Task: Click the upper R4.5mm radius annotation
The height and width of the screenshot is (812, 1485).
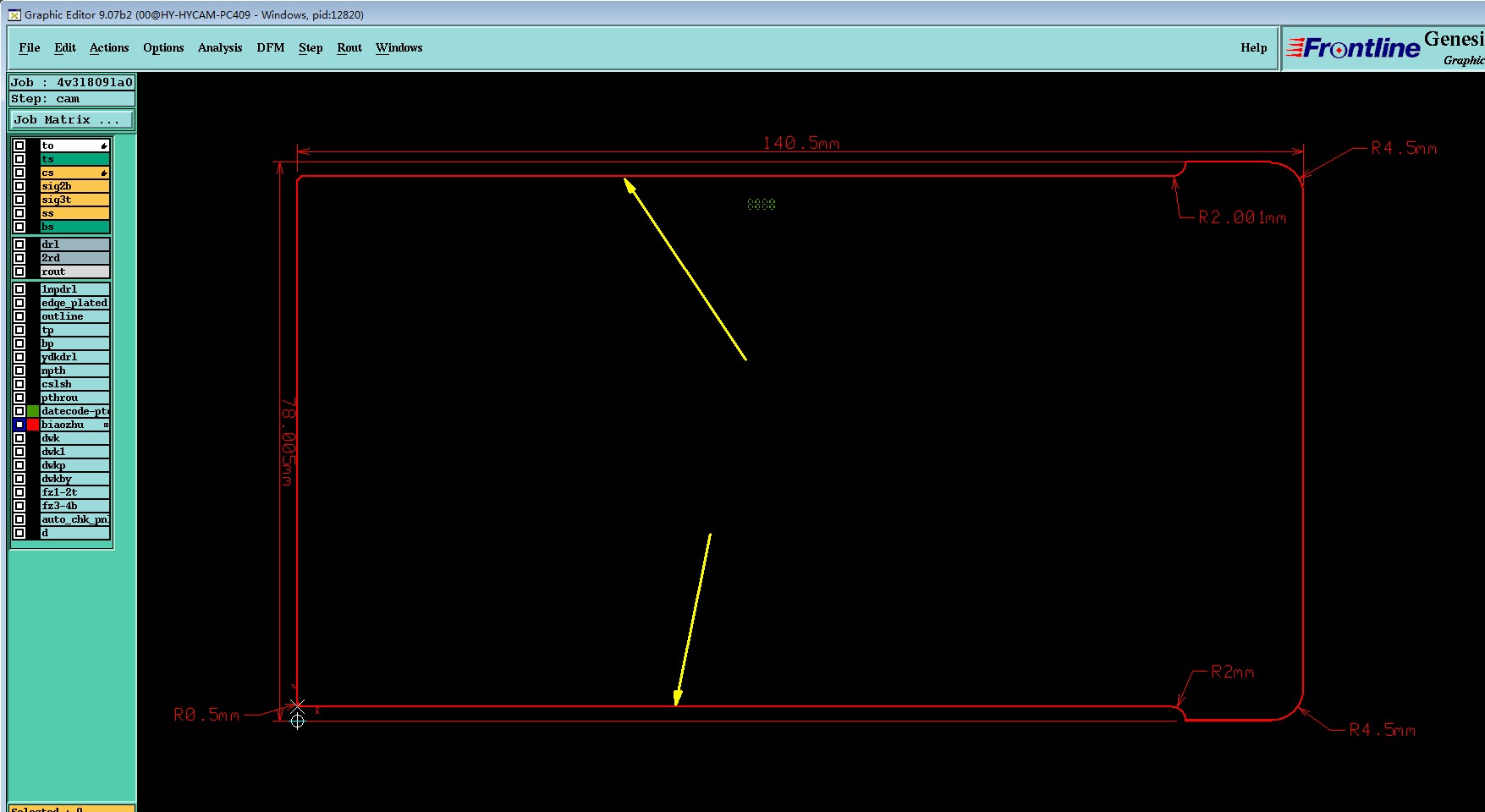Action: [1404, 148]
